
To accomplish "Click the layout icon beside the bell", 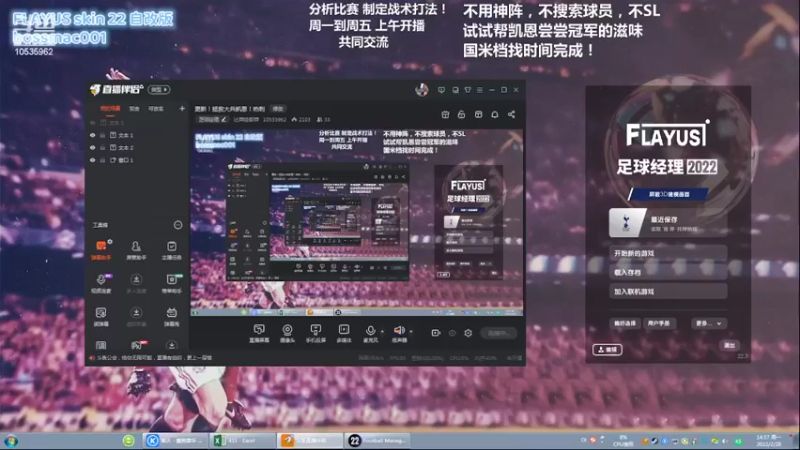I will (478, 114).
